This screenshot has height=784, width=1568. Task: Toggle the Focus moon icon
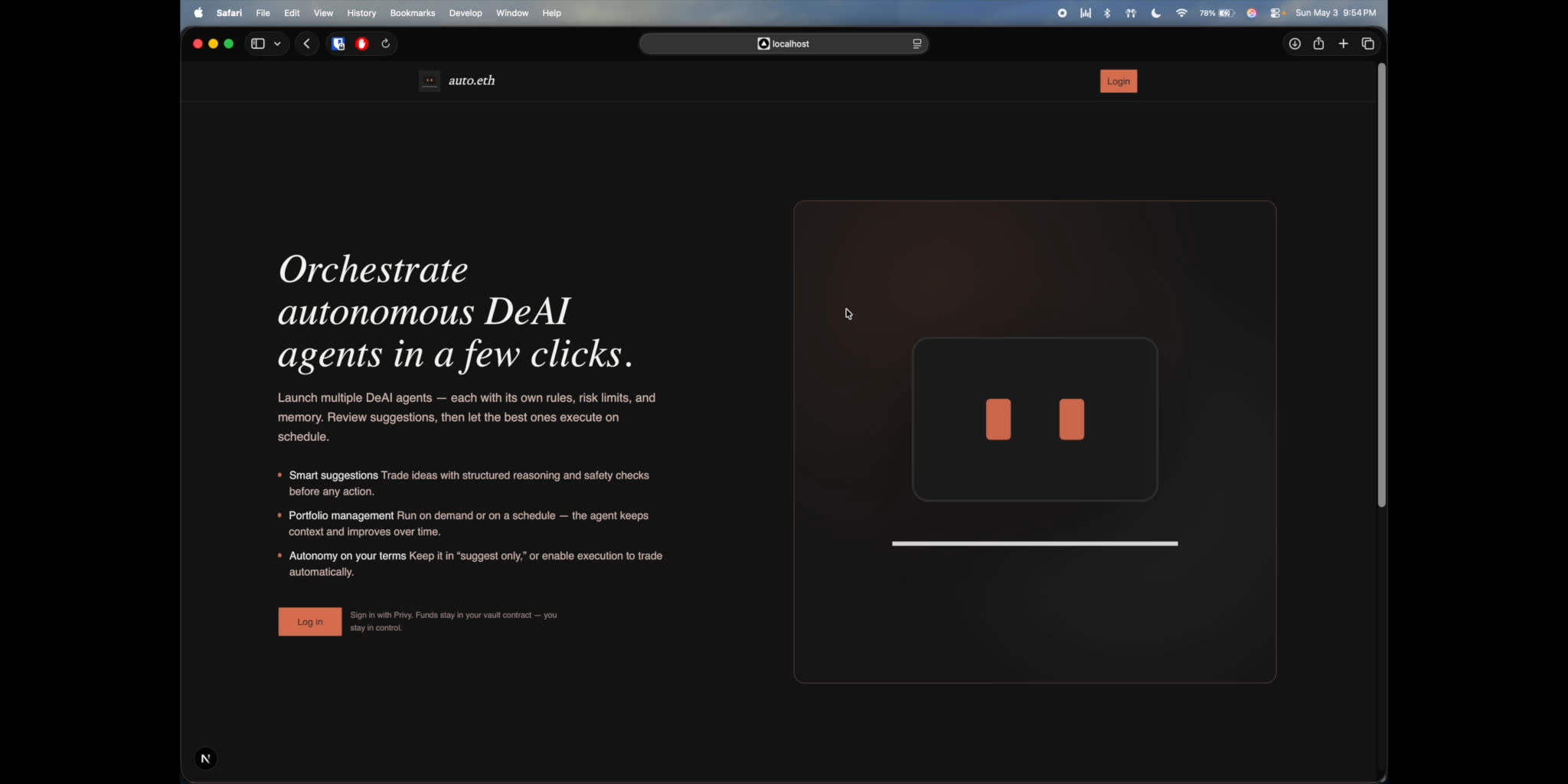[1156, 13]
